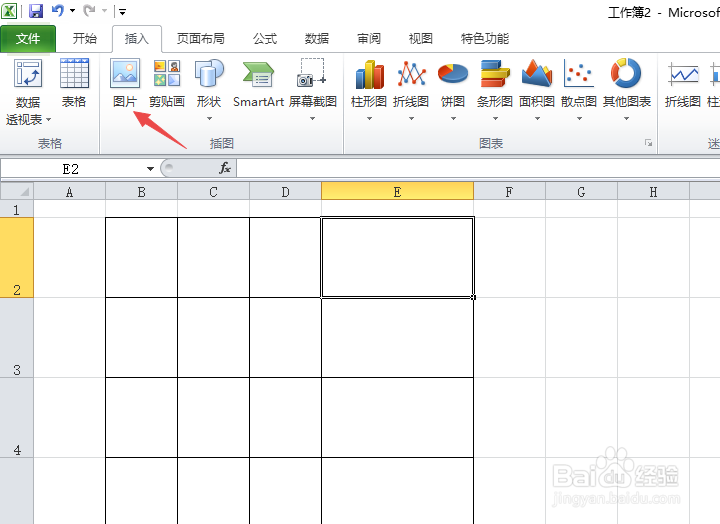Insert a PivotTable (数据透视表)

click(x=28, y=92)
